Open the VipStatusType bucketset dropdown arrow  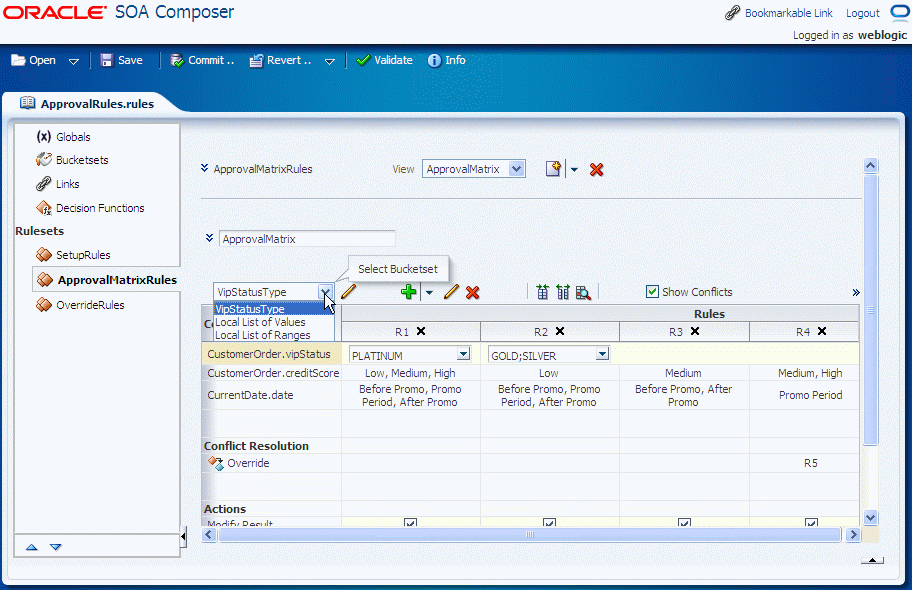(325, 292)
